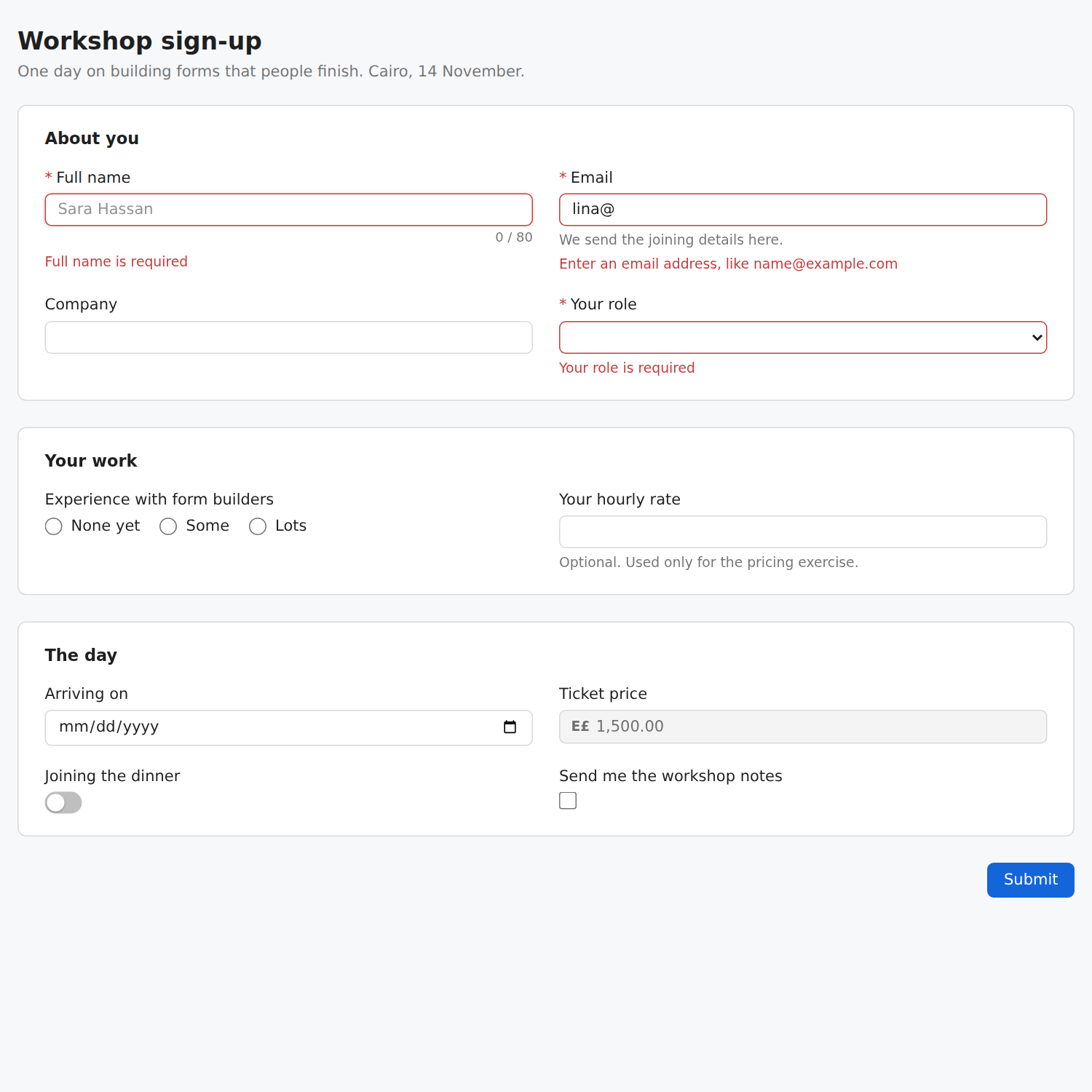
Task: Click the 'Optional. Used only for the pricing exercise.' hint
Action: (708, 562)
